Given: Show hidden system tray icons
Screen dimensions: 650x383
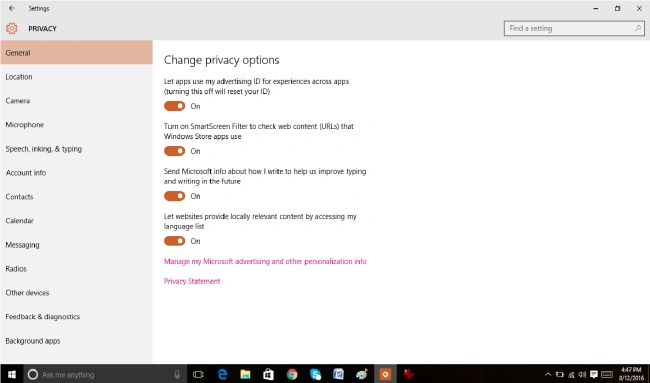Looking at the screenshot, I should point(548,374).
